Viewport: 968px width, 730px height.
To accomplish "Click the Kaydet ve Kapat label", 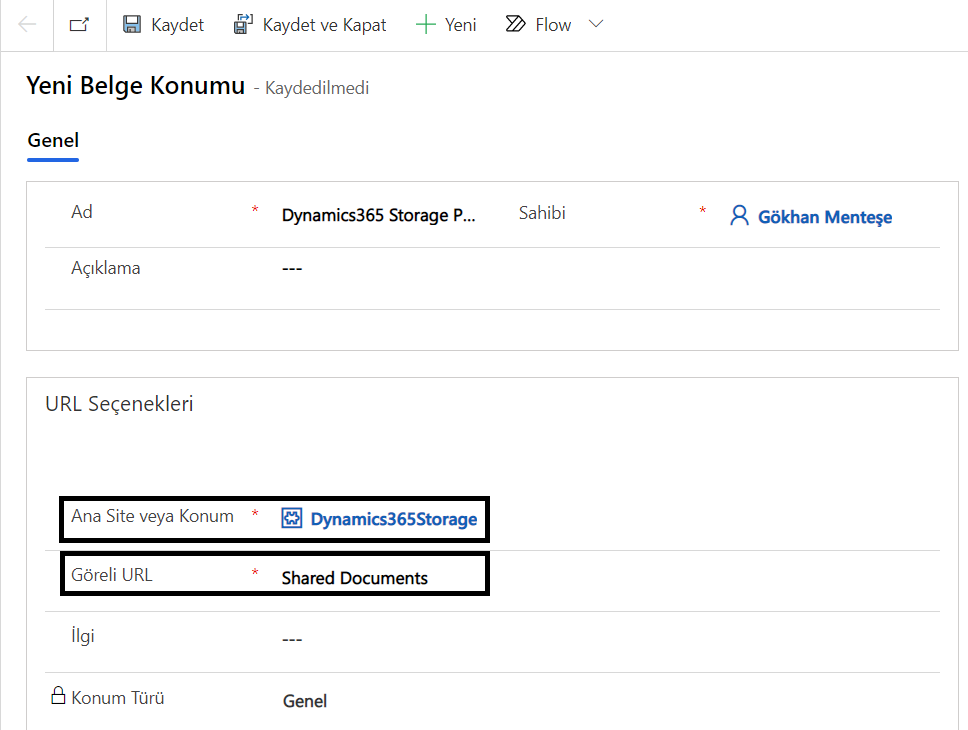I will coord(324,25).
